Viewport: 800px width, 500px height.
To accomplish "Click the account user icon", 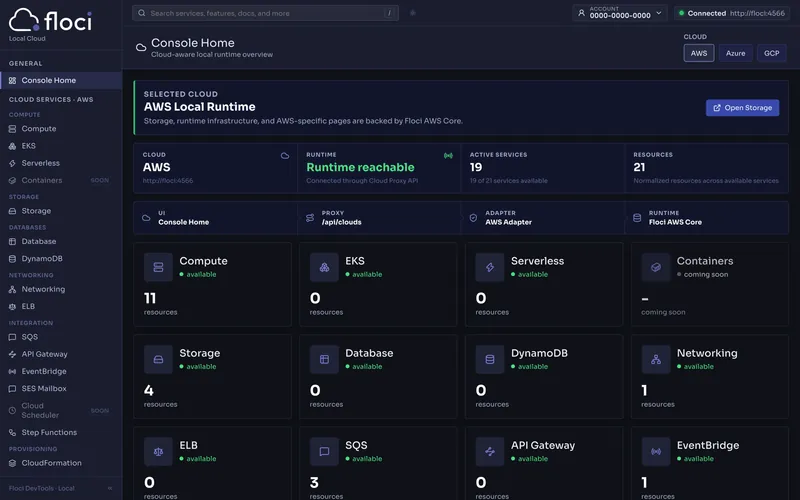I will [x=581, y=13].
